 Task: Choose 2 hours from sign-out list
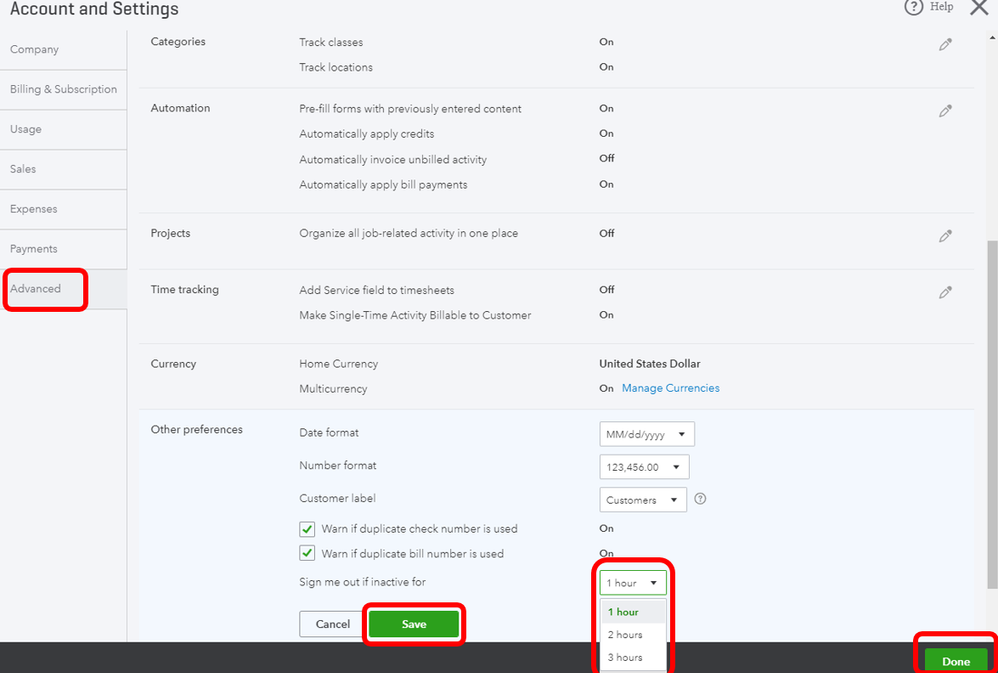click(633, 635)
